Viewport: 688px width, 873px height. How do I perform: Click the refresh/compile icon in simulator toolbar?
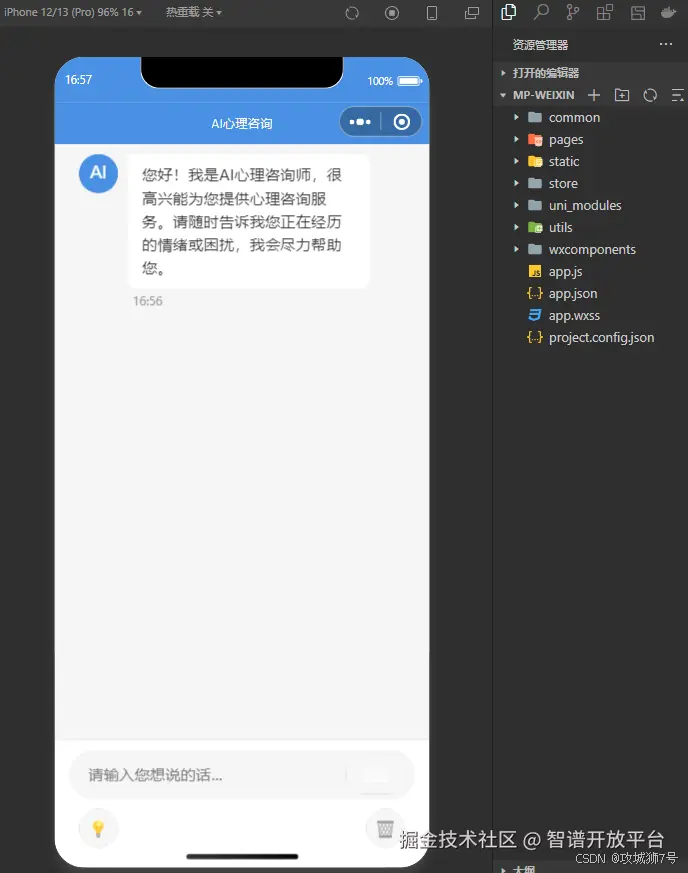click(x=352, y=13)
